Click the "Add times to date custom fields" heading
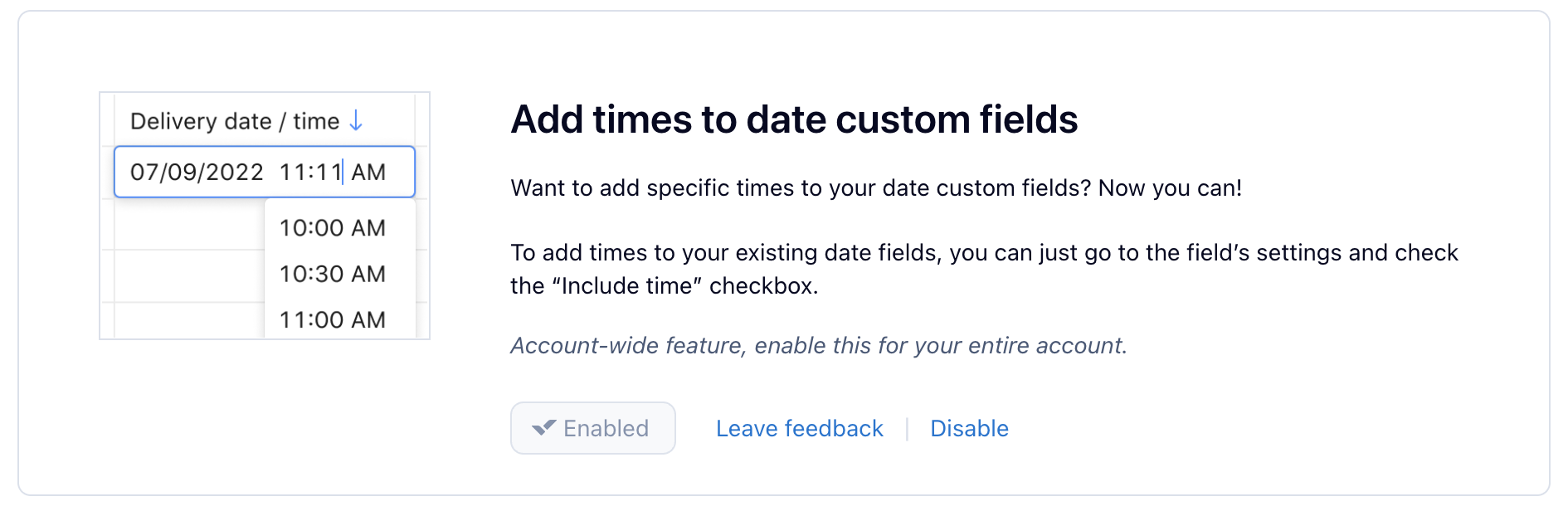Image resolution: width=1568 pixels, height=511 pixels. 794,119
